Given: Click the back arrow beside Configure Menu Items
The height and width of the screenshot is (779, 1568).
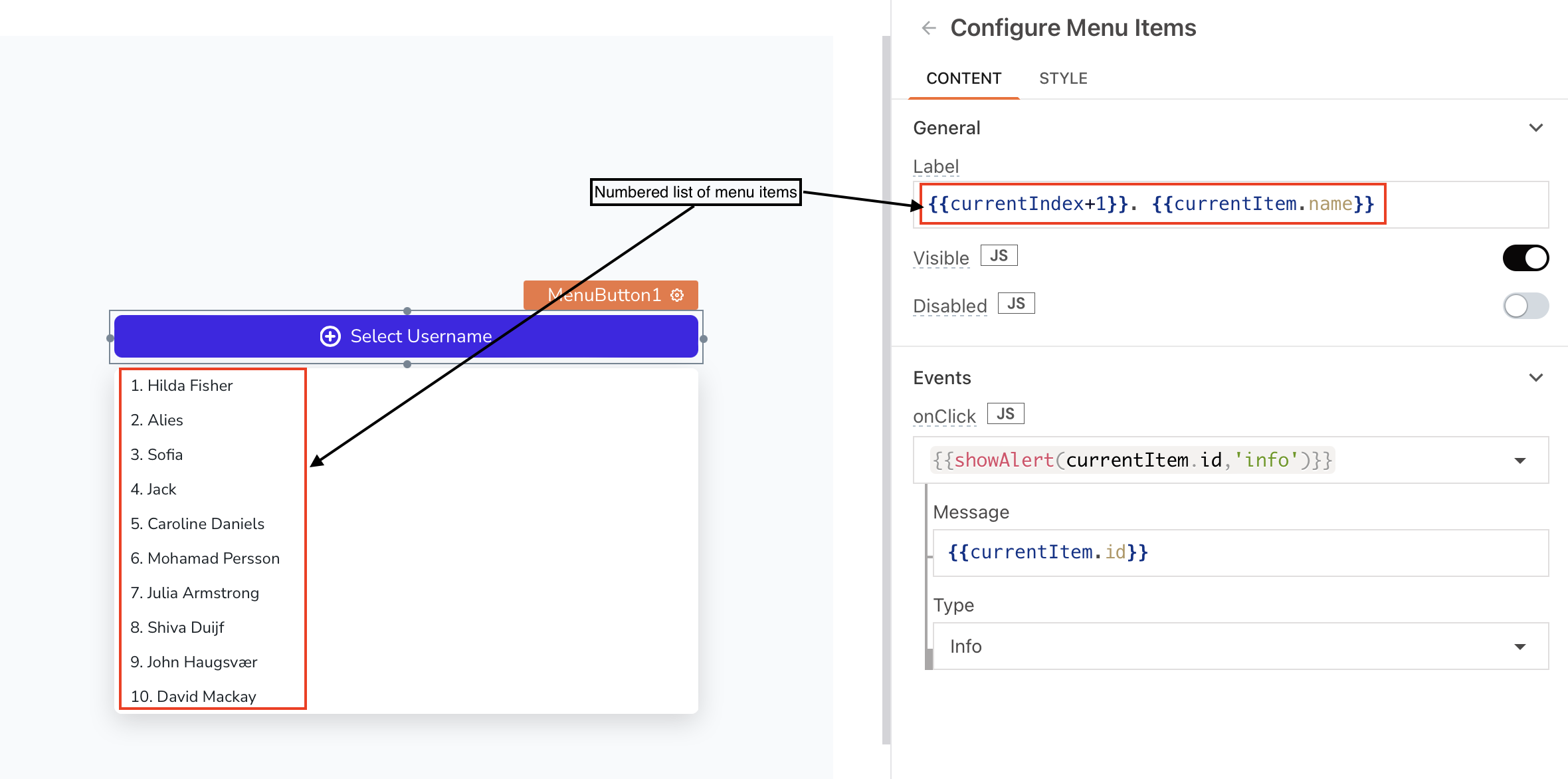Looking at the screenshot, I should (x=929, y=28).
